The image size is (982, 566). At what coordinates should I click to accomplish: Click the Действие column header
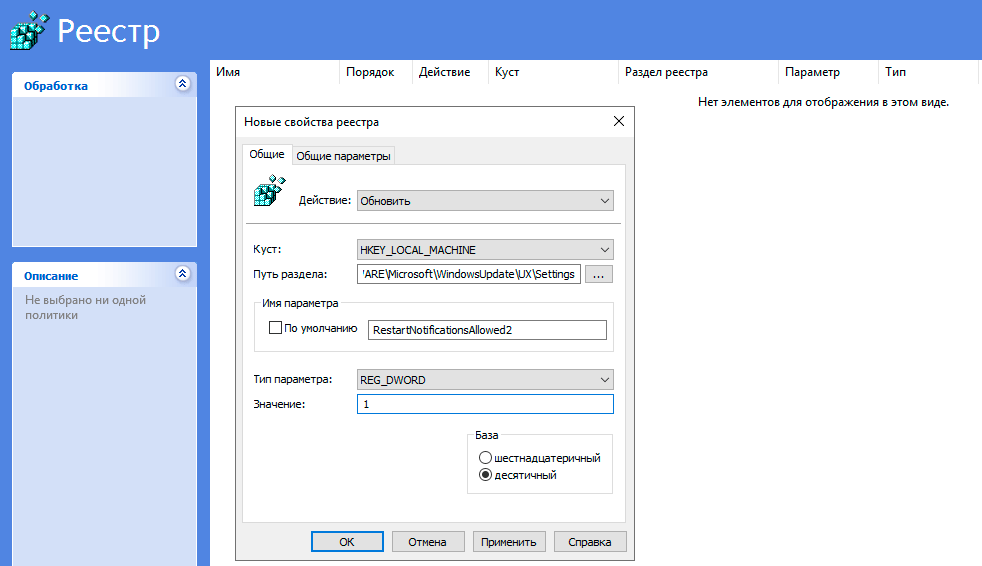[x=450, y=72]
